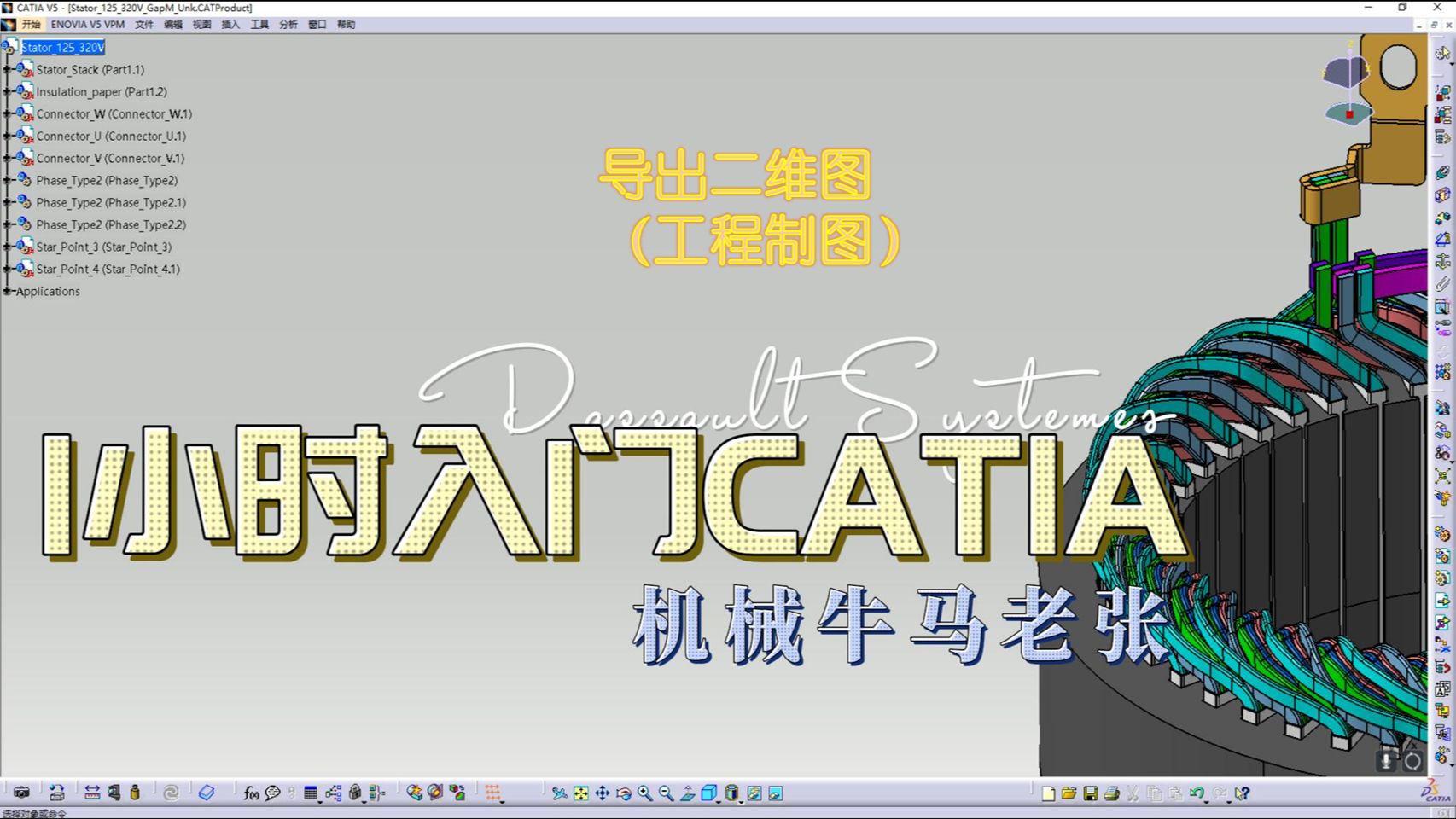Open the 插入 (Insert) menu
Screen dimensions: 1456x819
tap(230, 25)
